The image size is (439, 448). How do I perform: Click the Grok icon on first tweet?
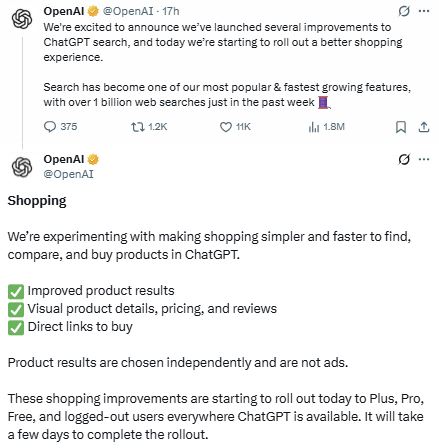(x=404, y=11)
